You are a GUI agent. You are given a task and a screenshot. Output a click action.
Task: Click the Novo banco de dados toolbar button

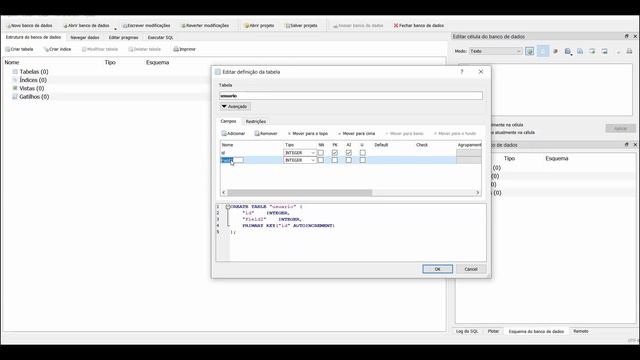click(29, 25)
